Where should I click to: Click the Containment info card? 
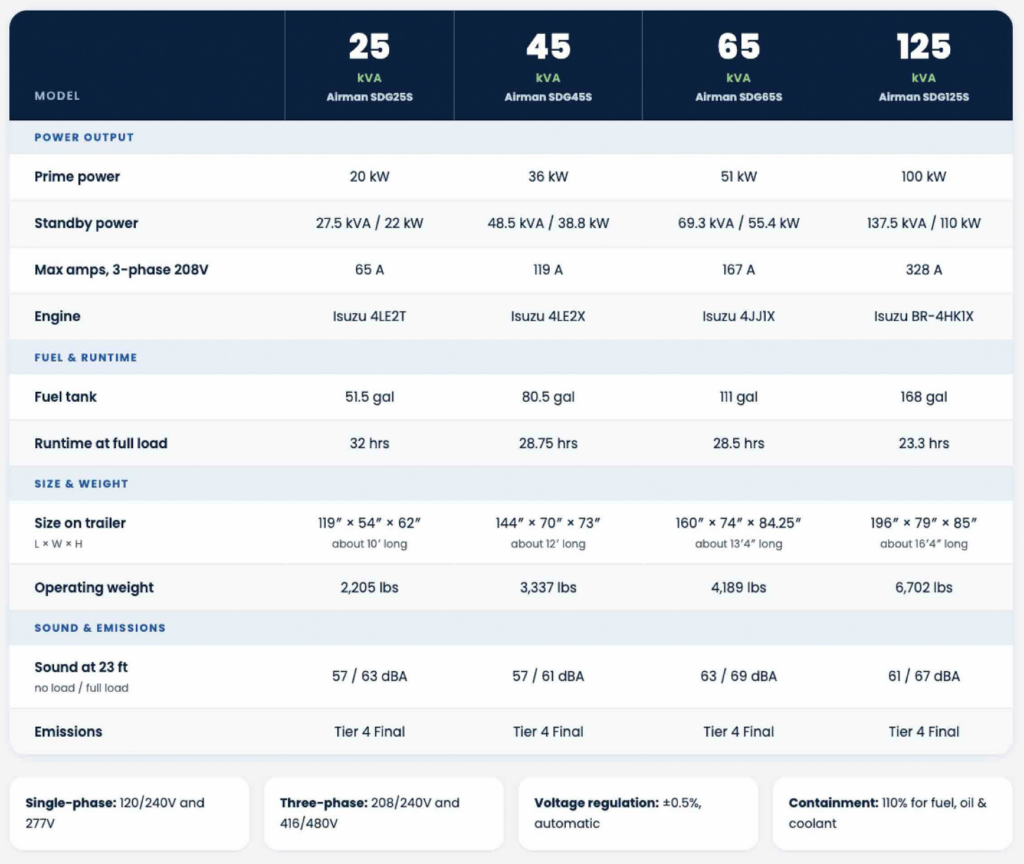(x=893, y=814)
